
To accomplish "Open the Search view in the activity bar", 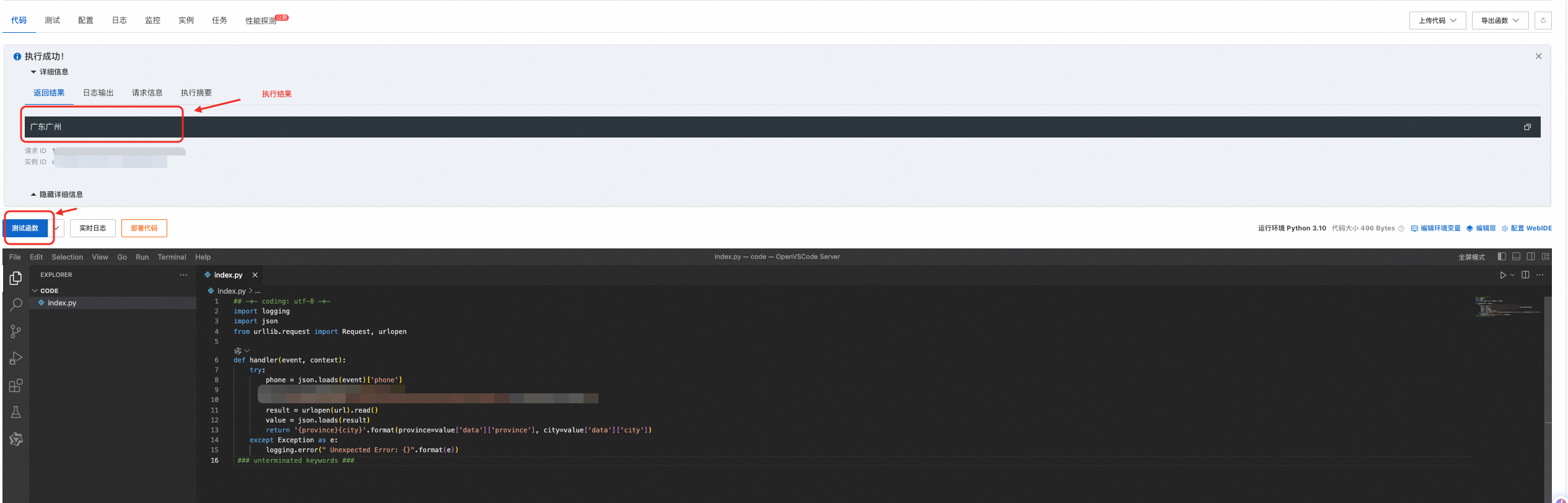I will (x=16, y=305).
